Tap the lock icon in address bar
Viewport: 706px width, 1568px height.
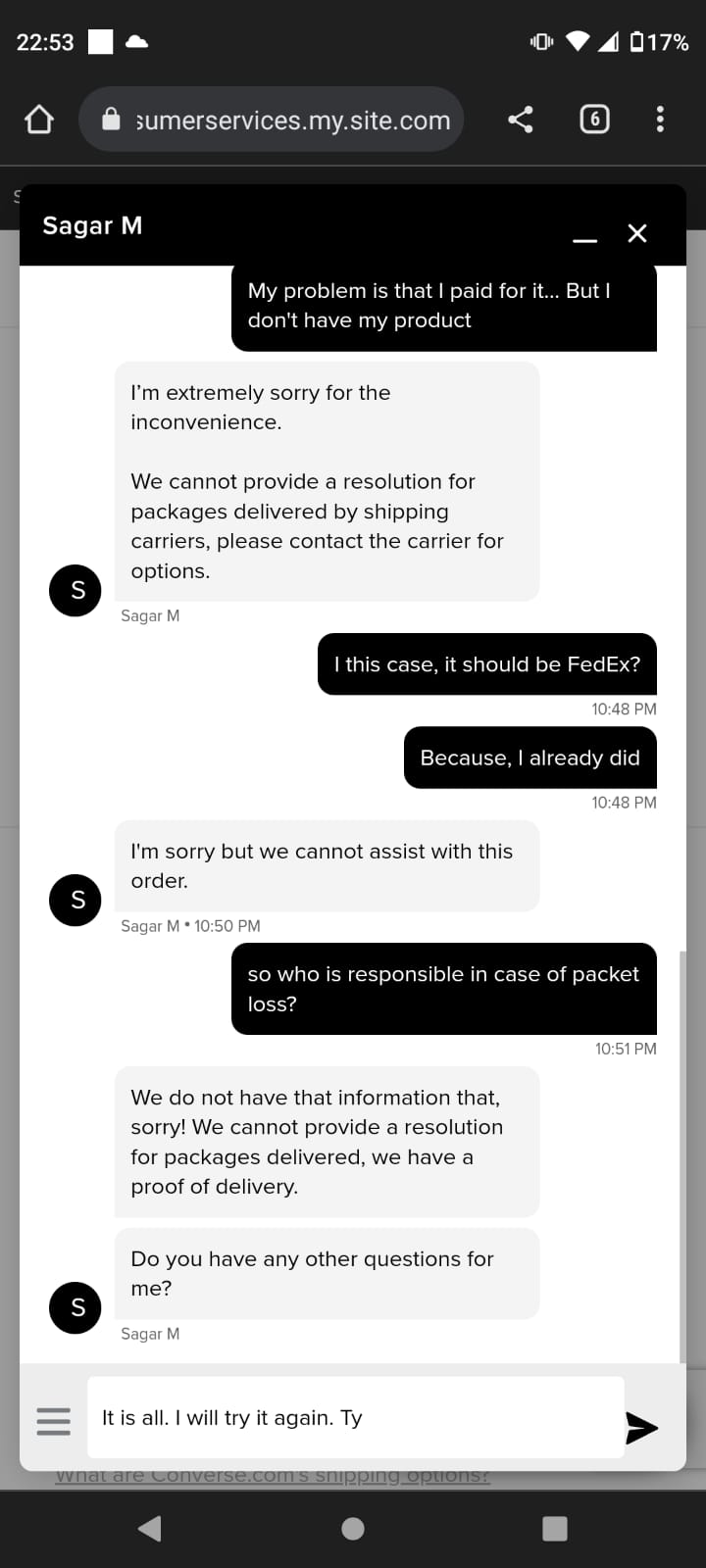(112, 120)
